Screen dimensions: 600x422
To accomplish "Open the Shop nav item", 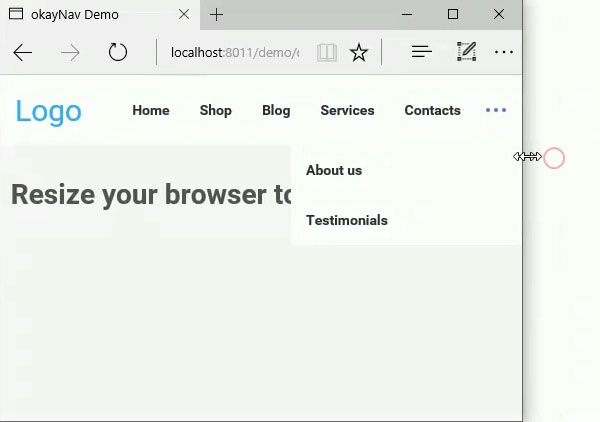I will (215, 110).
